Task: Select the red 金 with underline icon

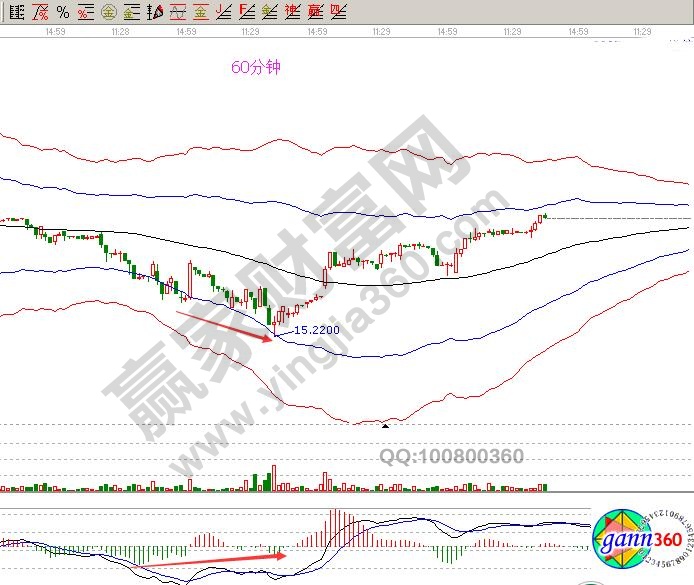Action: tap(201, 12)
